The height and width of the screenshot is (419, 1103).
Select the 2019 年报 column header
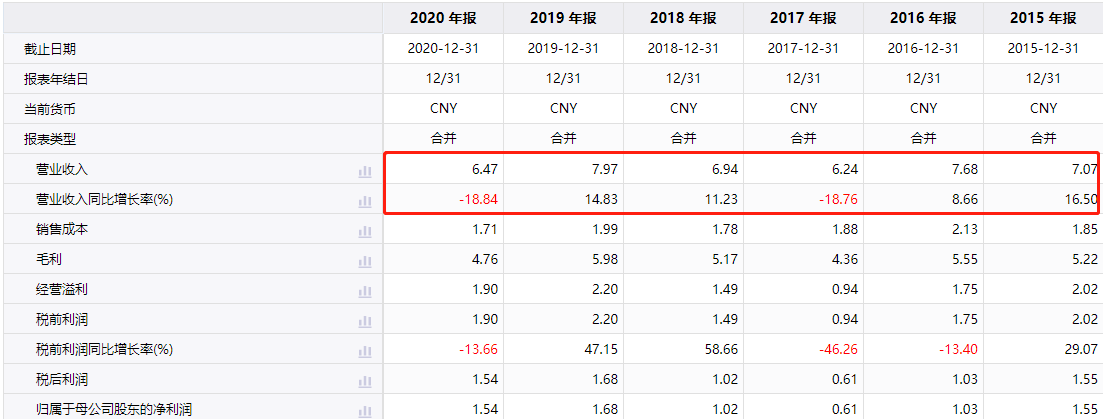point(563,18)
